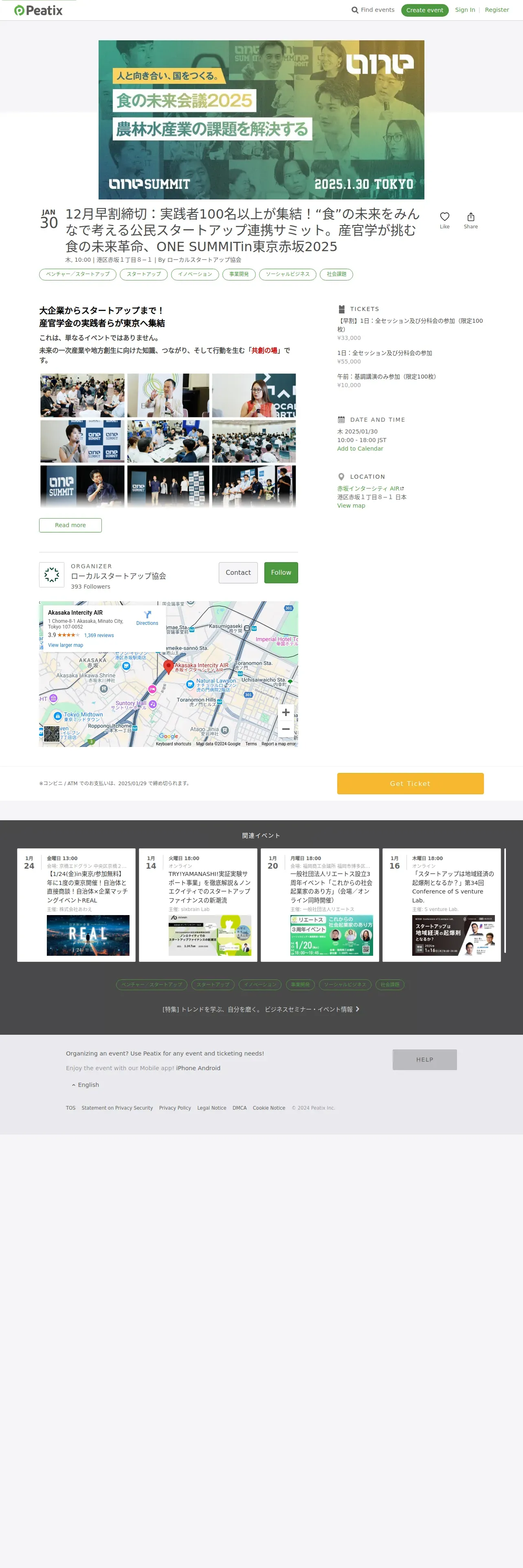Viewport: 523px width, 1568px height.
Task: Open Privacy Policy footer link
Action: coord(175,1108)
